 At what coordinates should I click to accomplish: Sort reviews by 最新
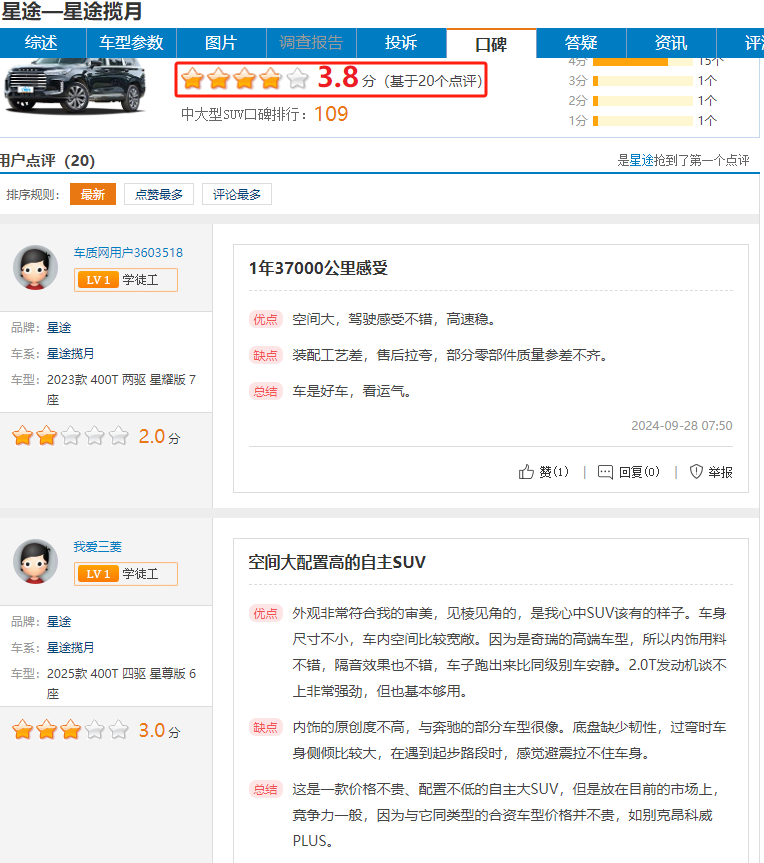[92, 194]
